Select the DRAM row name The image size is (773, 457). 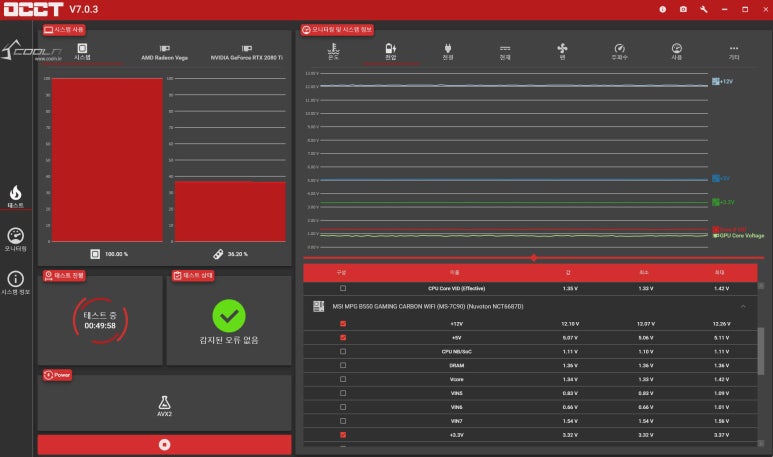coord(457,365)
